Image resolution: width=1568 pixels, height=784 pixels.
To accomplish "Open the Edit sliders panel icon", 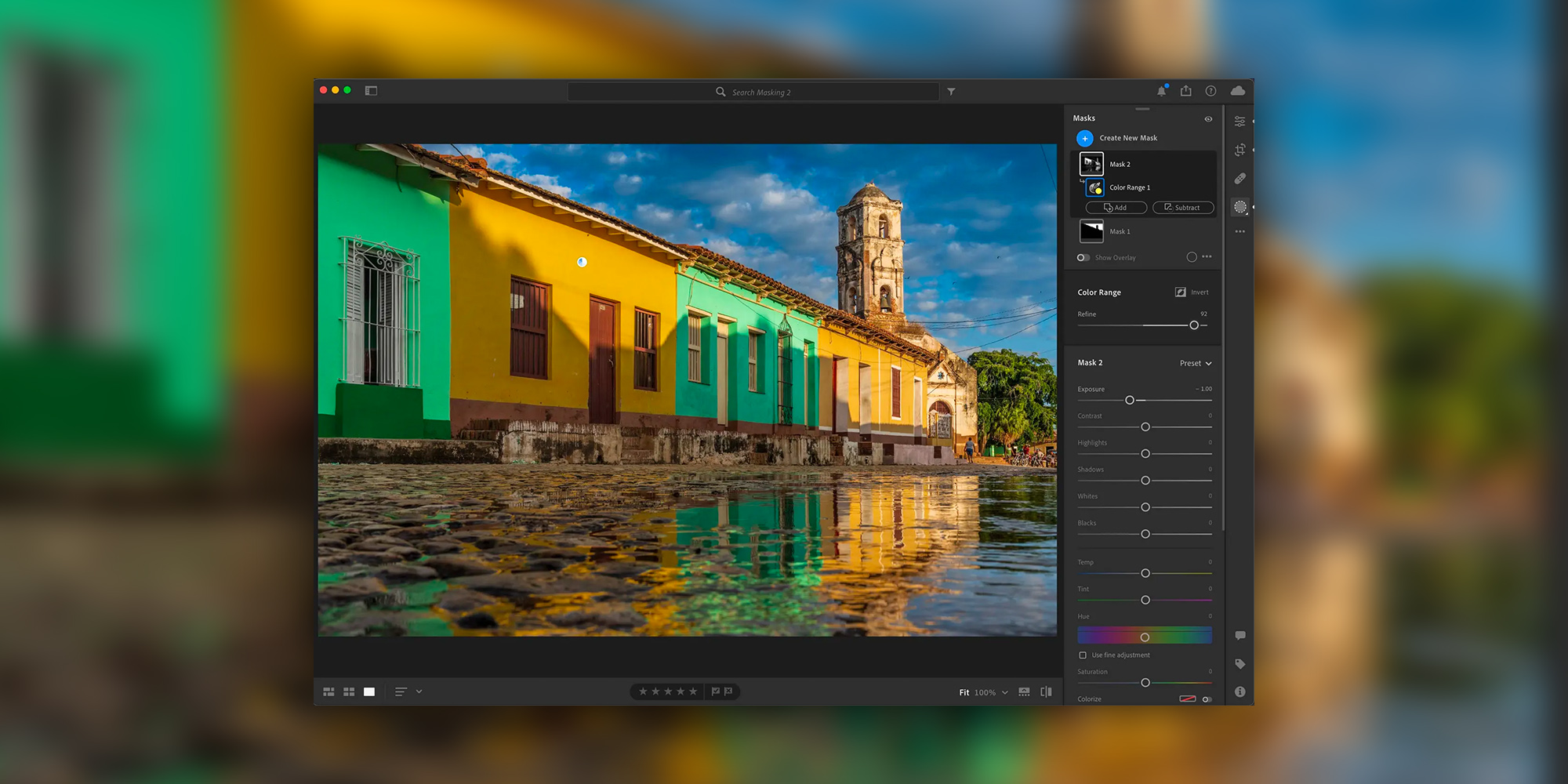I will pos(1240,122).
